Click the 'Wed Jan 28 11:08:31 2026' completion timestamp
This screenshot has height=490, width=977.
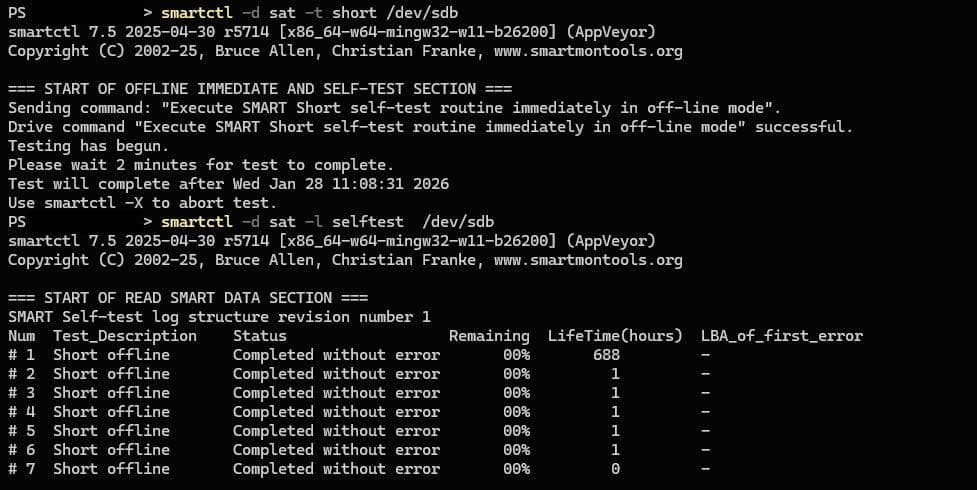[341, 184]
